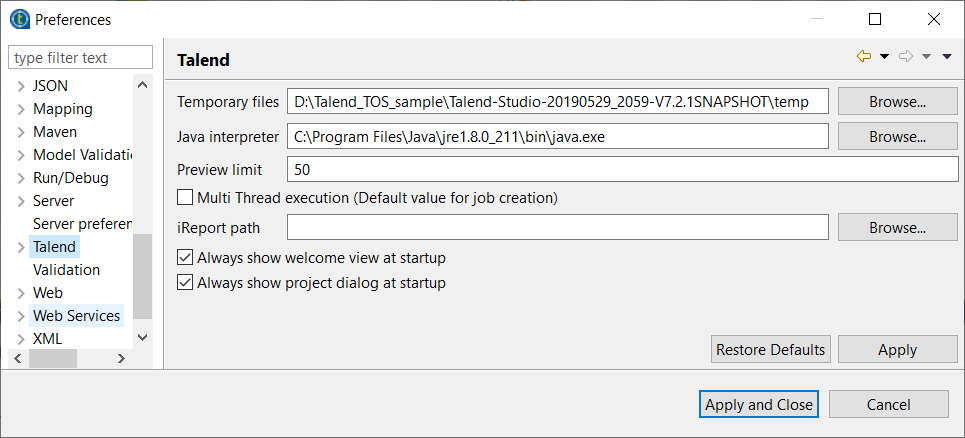Click the Apply and Close button
Screen dimensions: 965x438
pyautogui.click(x=759, y=405)
